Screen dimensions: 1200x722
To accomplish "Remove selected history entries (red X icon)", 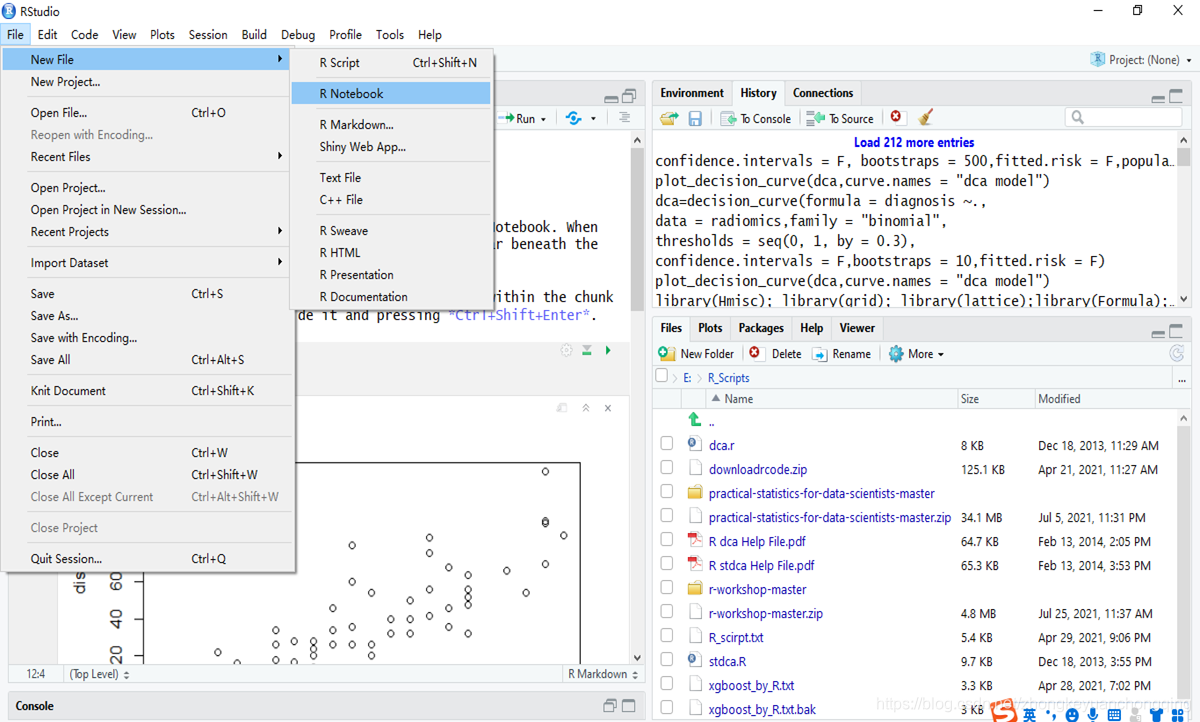I will pyautogui.click(x=895, y=117).
